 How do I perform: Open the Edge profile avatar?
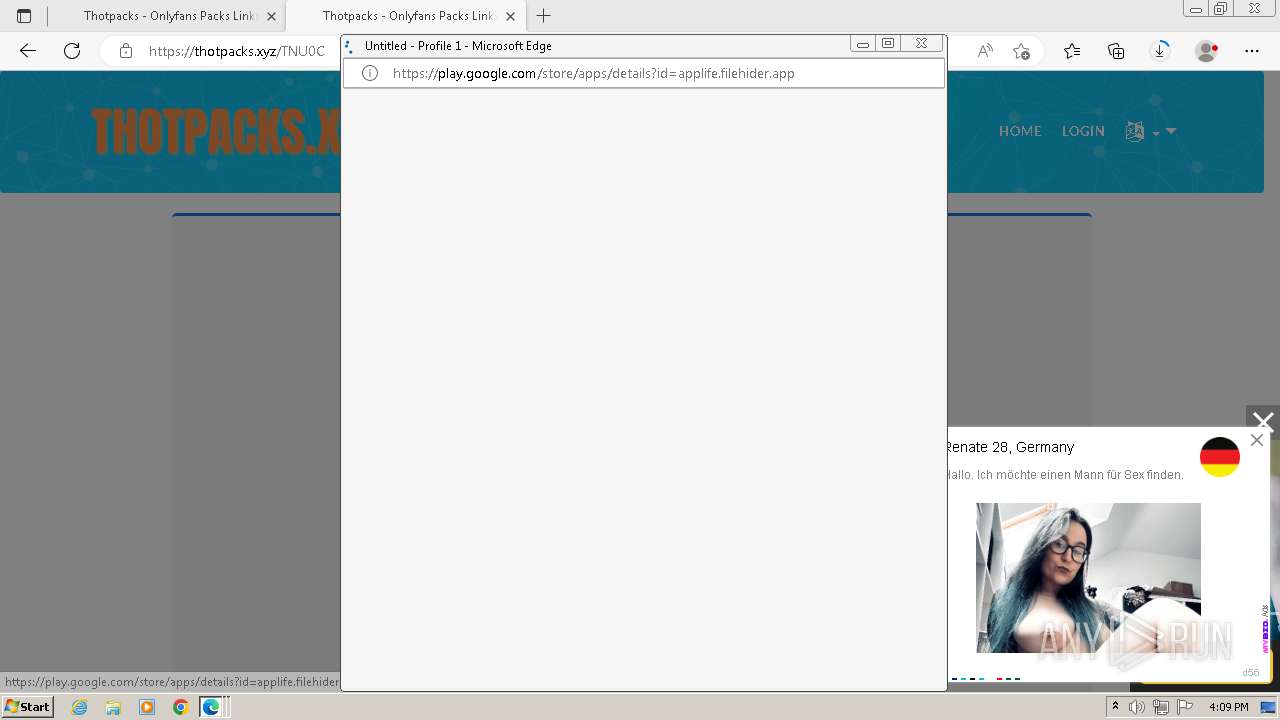tap(1206, 51)
